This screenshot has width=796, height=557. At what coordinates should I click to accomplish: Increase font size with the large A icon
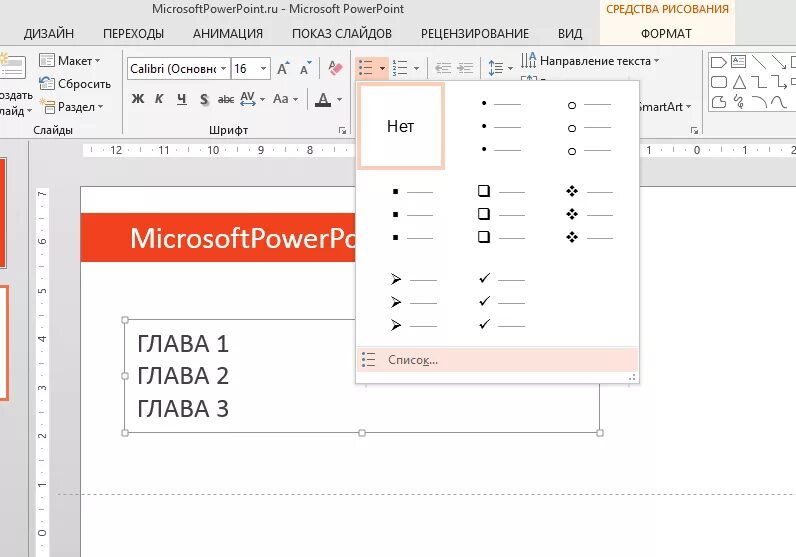[x=283, y=68]
